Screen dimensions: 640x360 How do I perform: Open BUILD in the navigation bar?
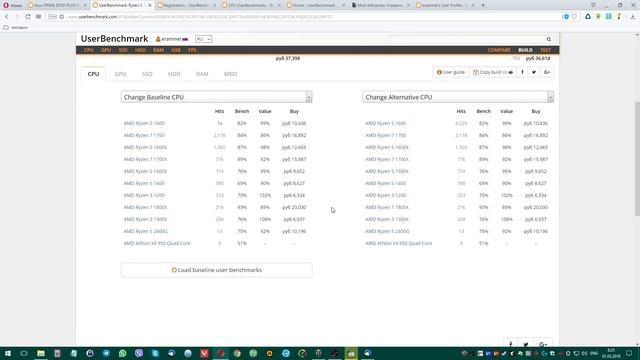525,50
